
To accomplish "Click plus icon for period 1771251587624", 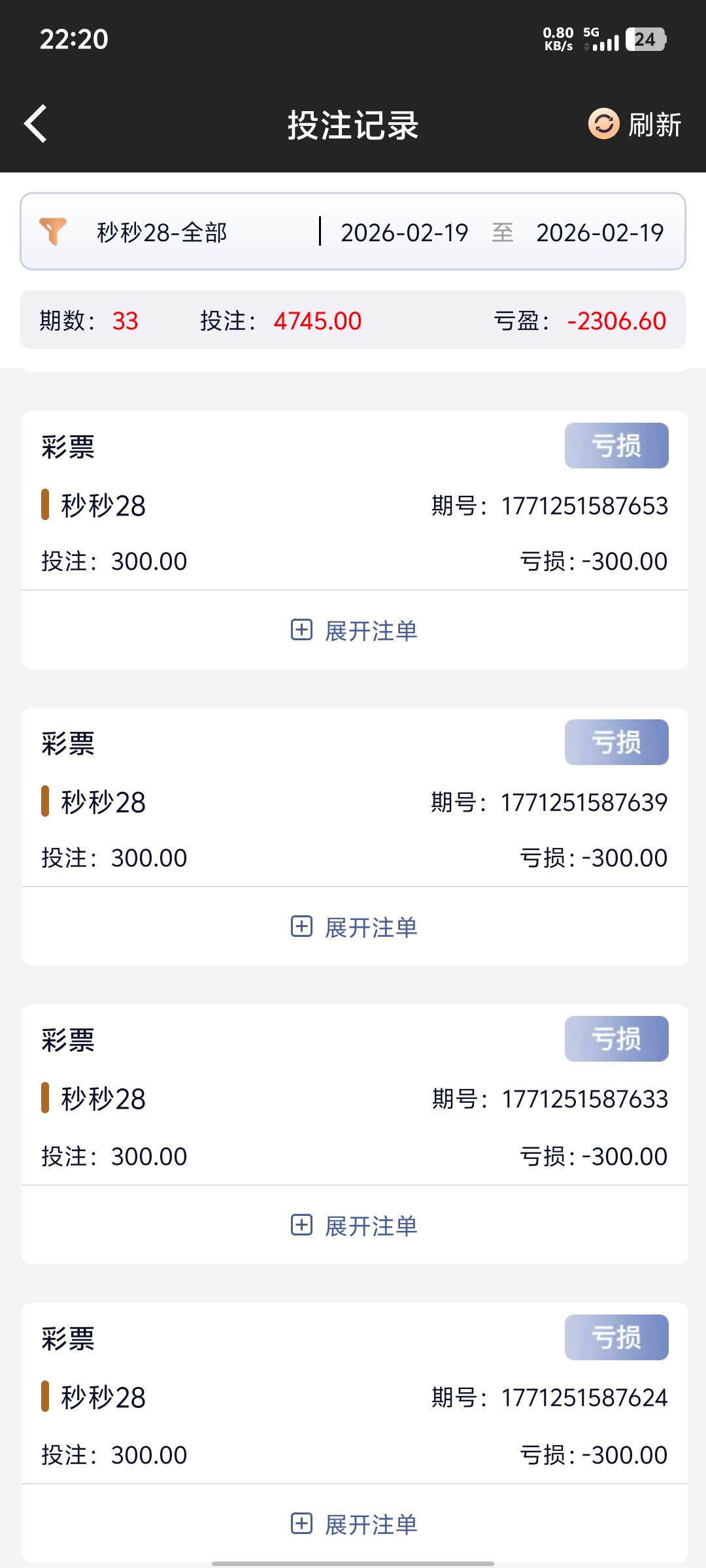I will [301, 1524].
